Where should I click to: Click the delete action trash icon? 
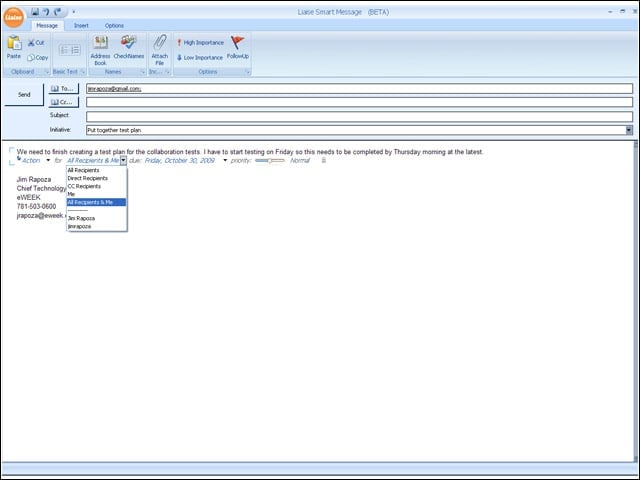[324, 160]
